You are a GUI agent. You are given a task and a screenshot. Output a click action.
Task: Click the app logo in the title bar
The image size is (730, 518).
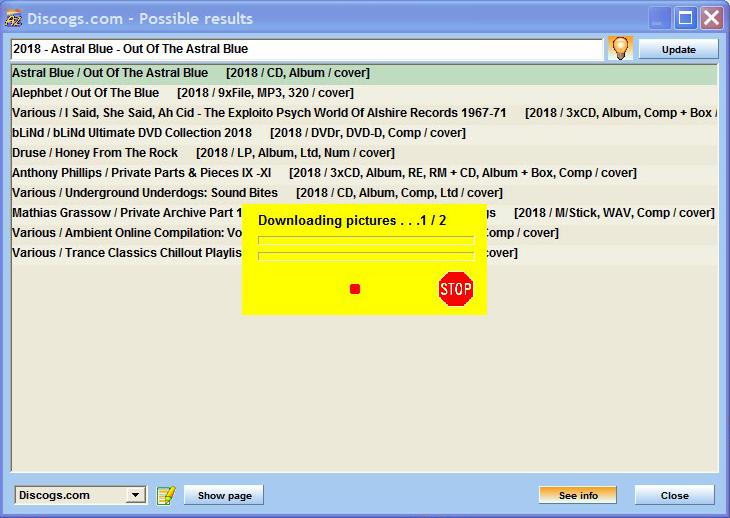tap(13, 19)
